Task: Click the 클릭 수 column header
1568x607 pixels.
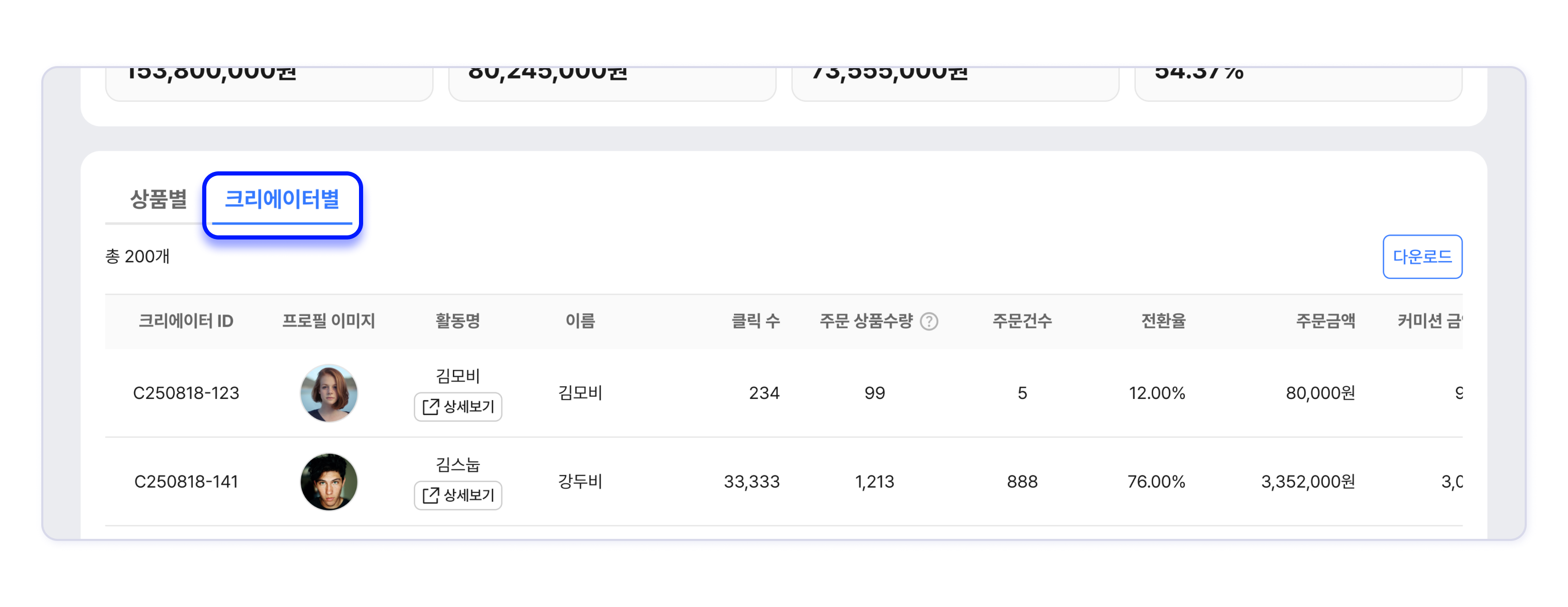Action: 755,321
